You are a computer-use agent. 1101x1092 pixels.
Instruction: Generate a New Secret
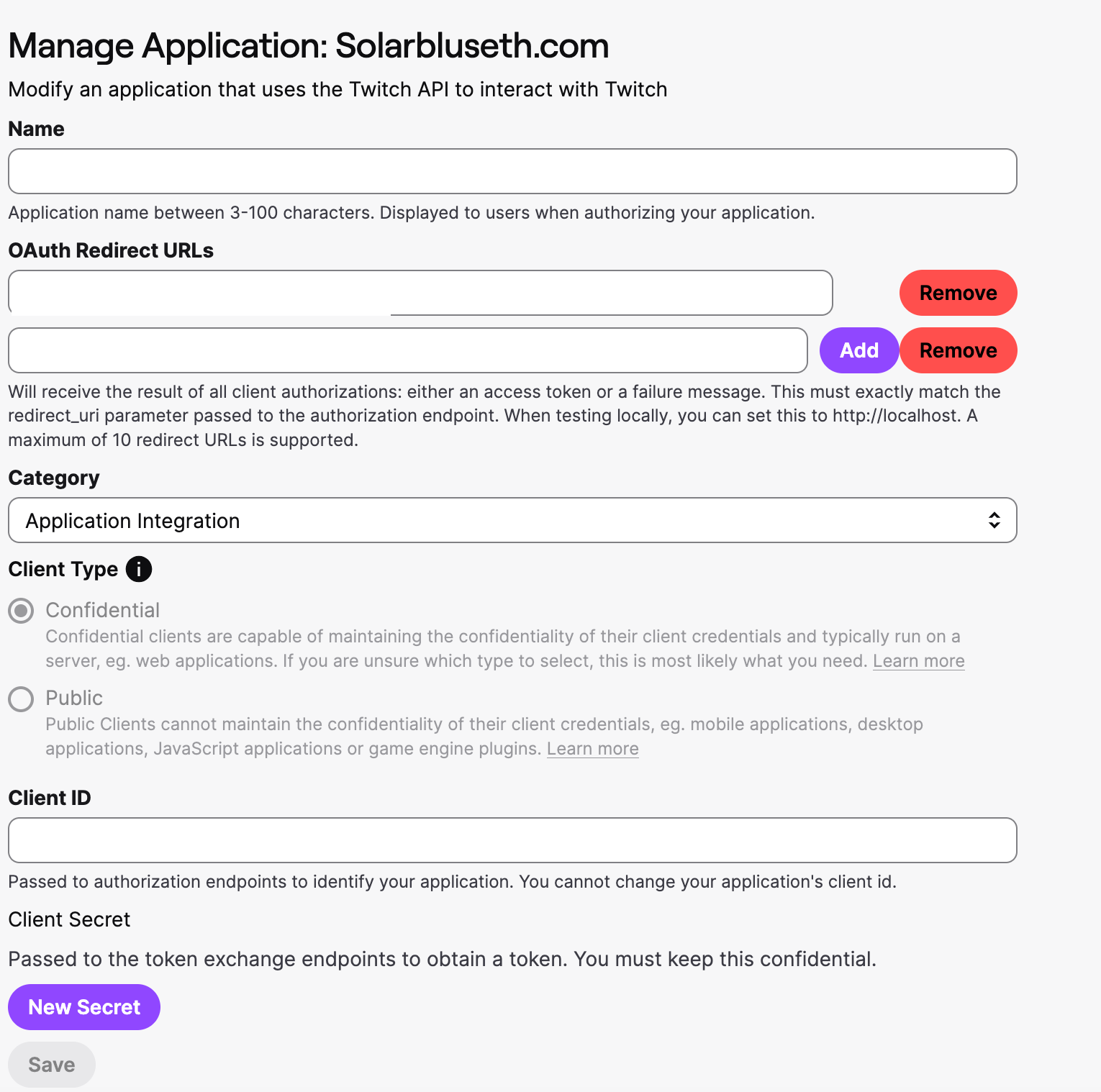(x=84, y=1007)
